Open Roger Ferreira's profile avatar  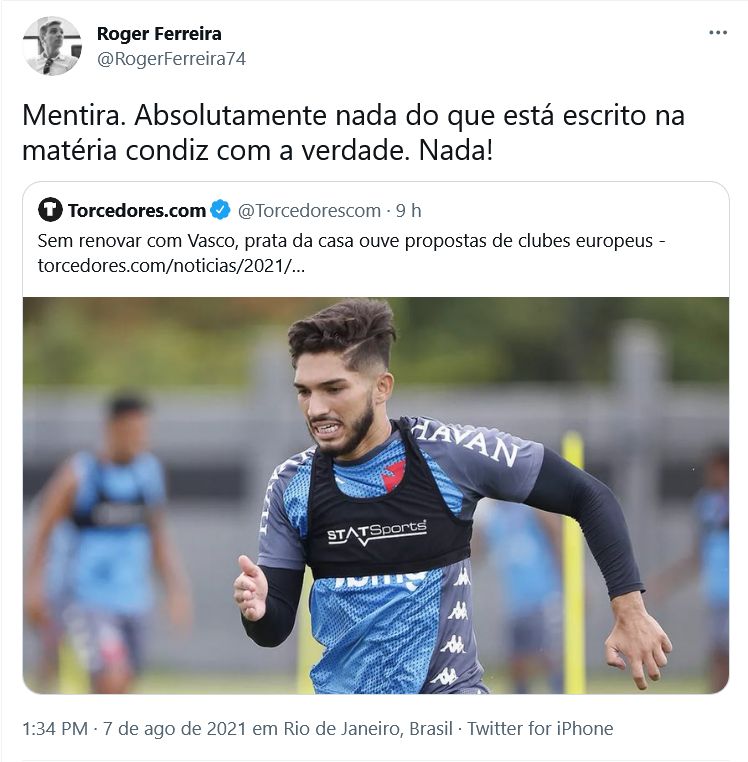[x=52, y=46]
